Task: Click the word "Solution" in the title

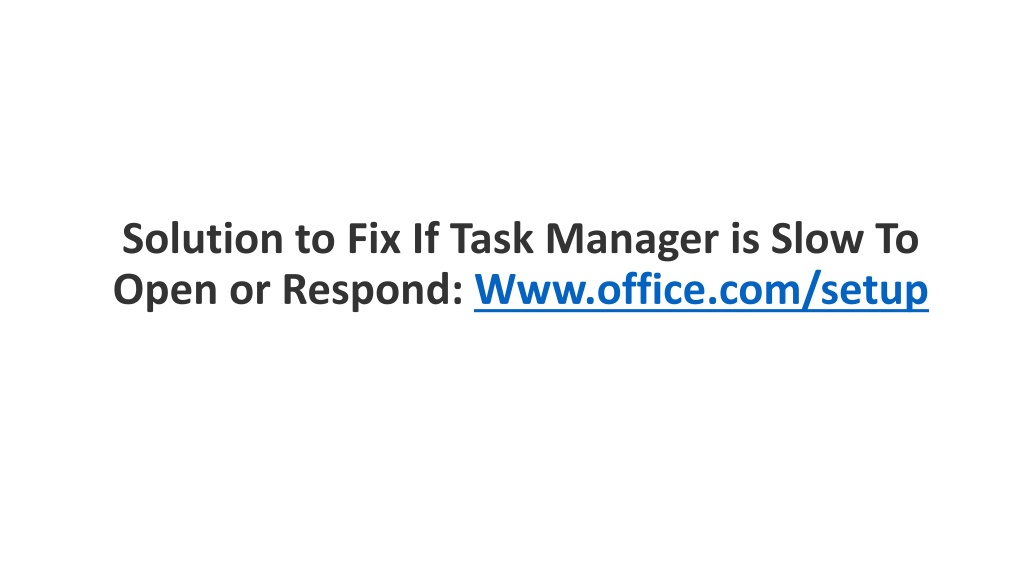Action: [x=202, y=238]
